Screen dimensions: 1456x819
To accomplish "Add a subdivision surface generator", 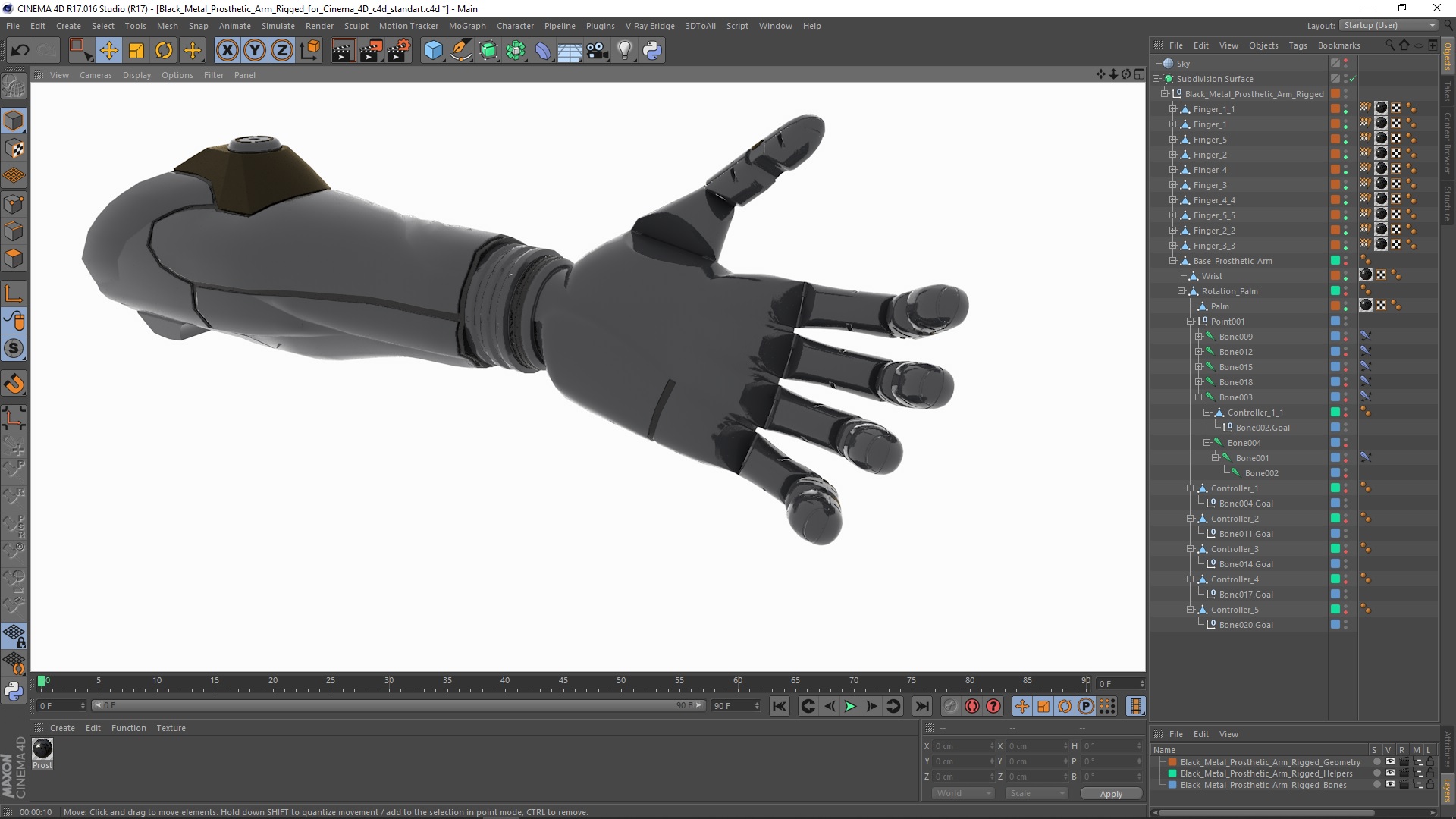I will tap(489, 51).
